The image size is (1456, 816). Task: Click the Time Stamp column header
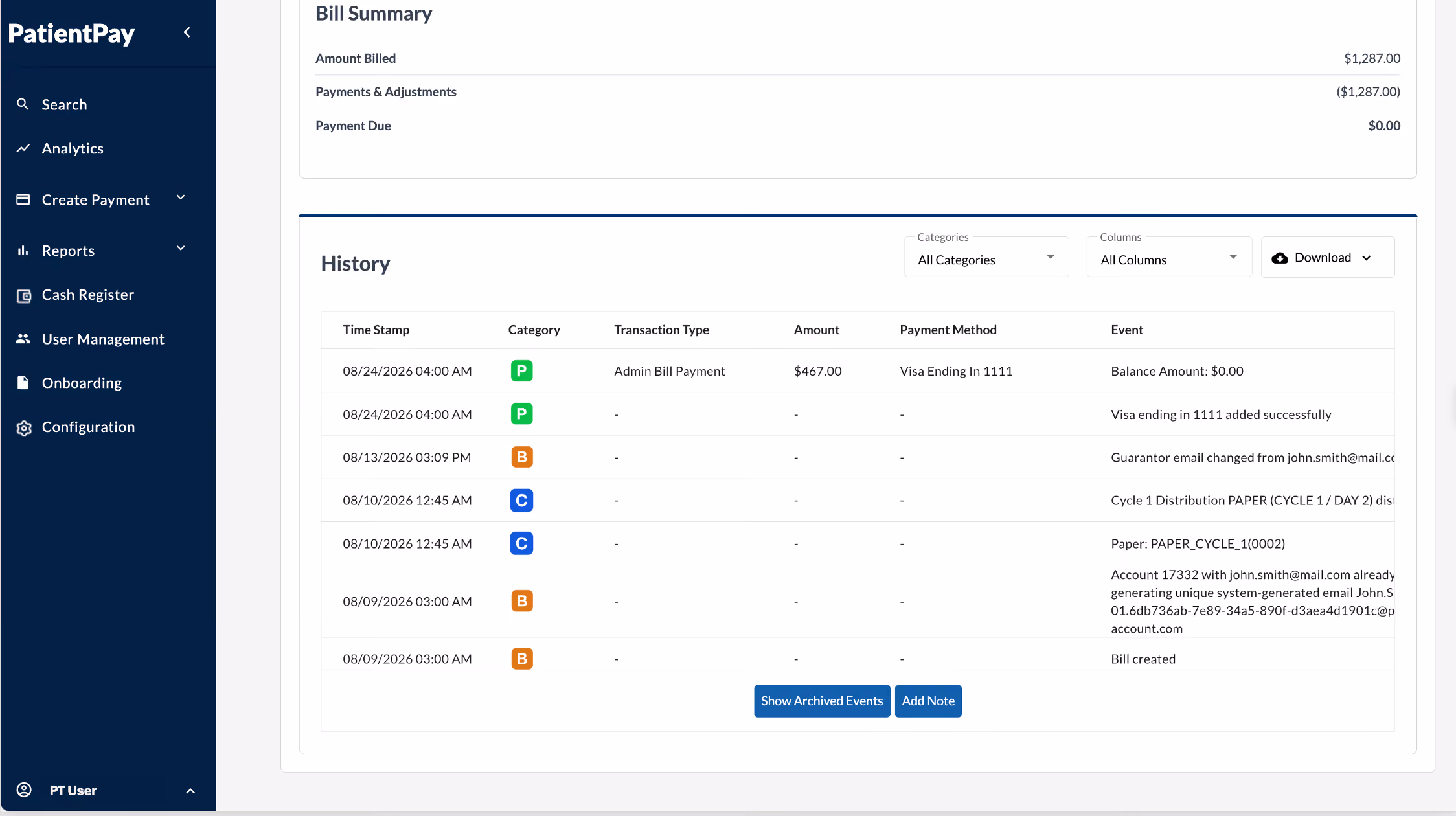pos(376,330)
